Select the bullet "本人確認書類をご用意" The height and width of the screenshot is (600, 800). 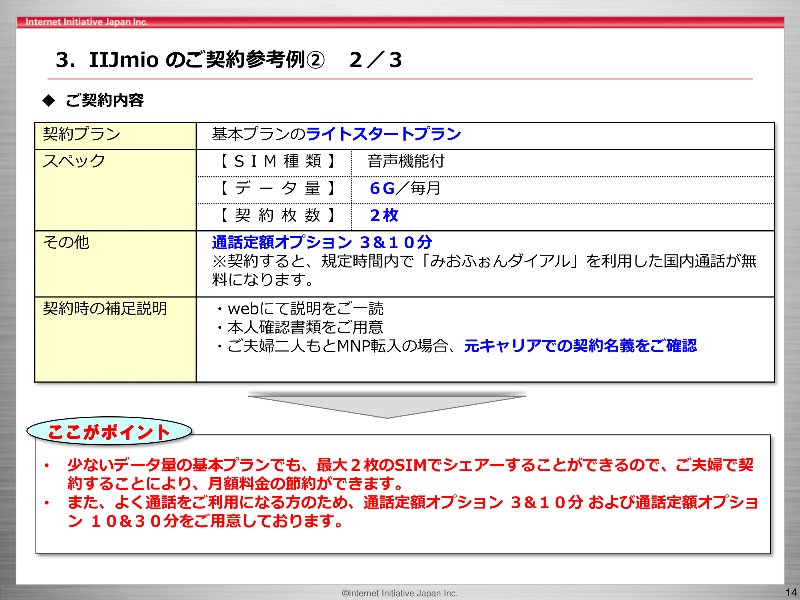coord(301,327)
